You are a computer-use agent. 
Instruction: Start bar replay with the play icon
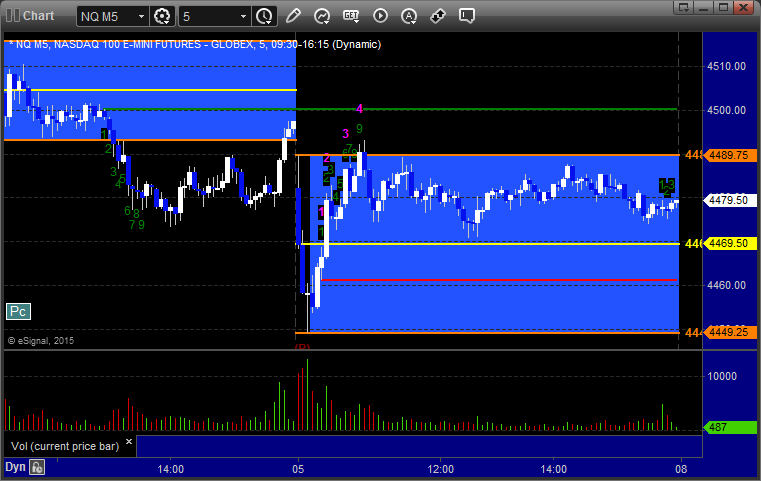click(380, 16)
